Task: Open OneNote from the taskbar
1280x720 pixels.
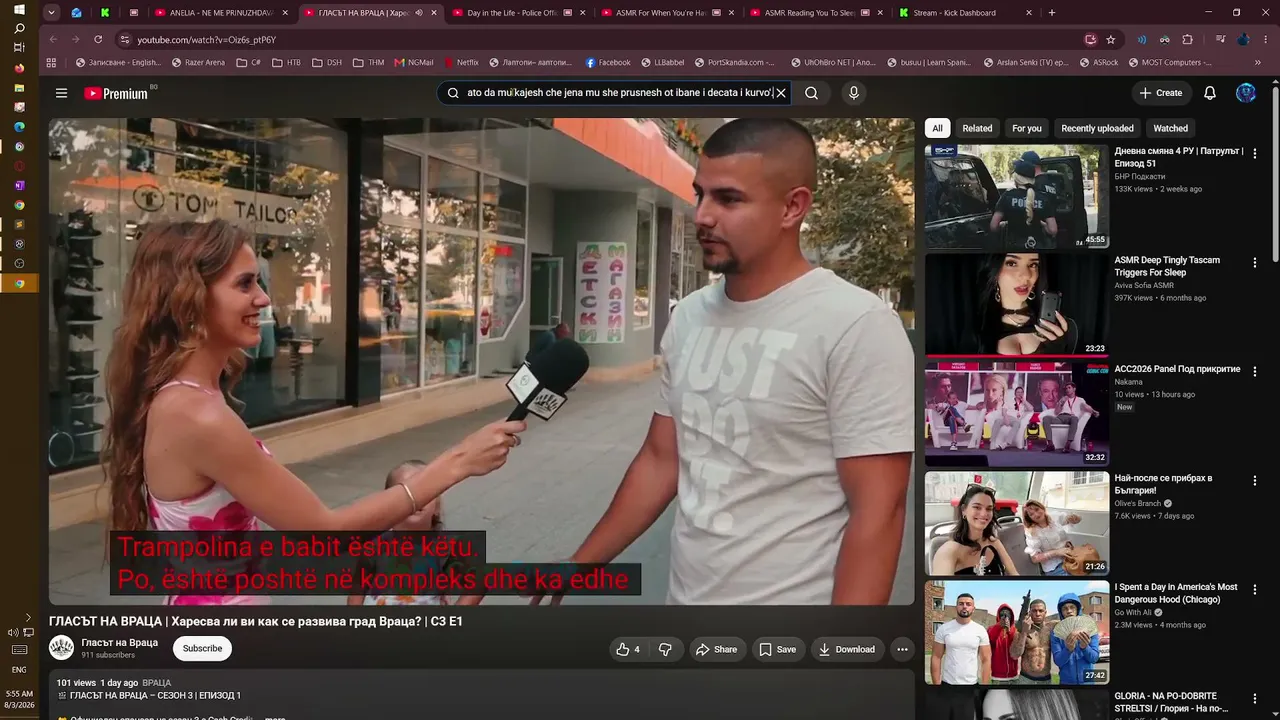Action: [19, 185]
